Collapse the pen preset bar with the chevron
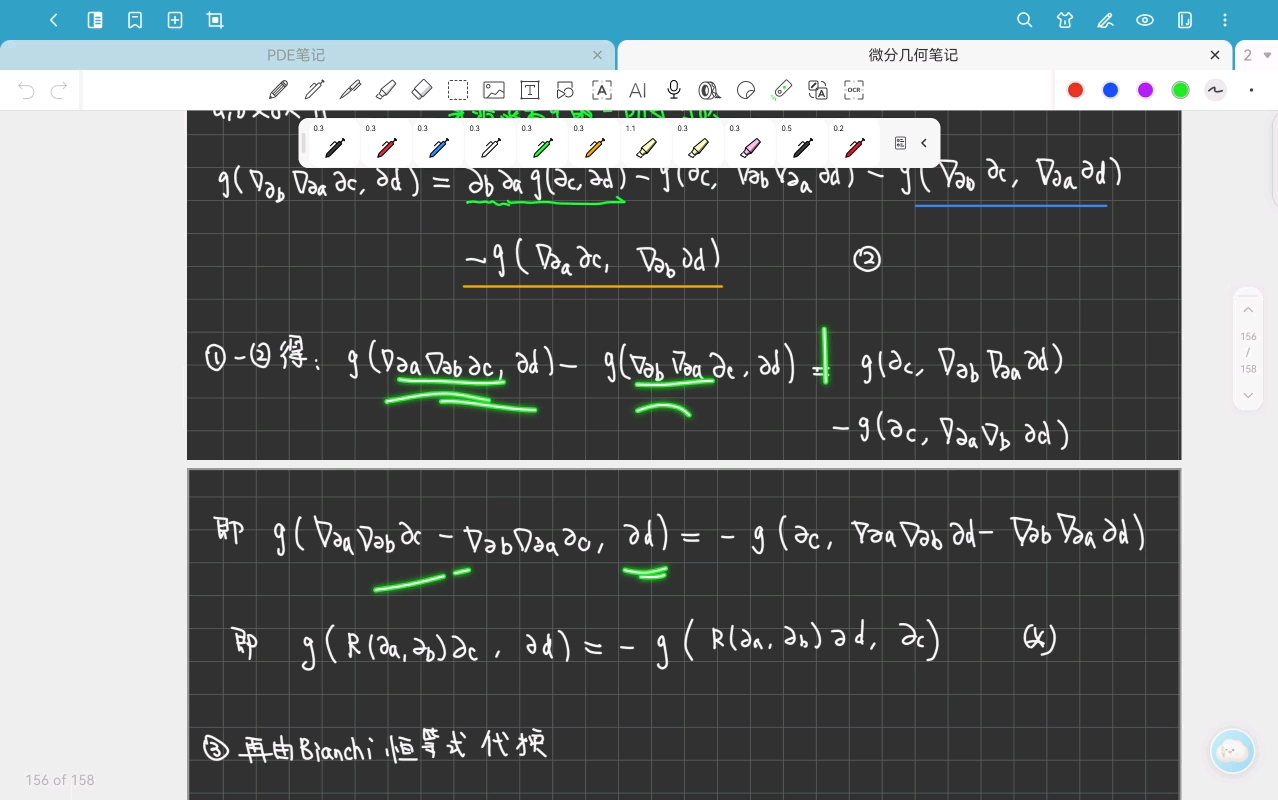Screen dimensions: 1278x800 point(924,143)
